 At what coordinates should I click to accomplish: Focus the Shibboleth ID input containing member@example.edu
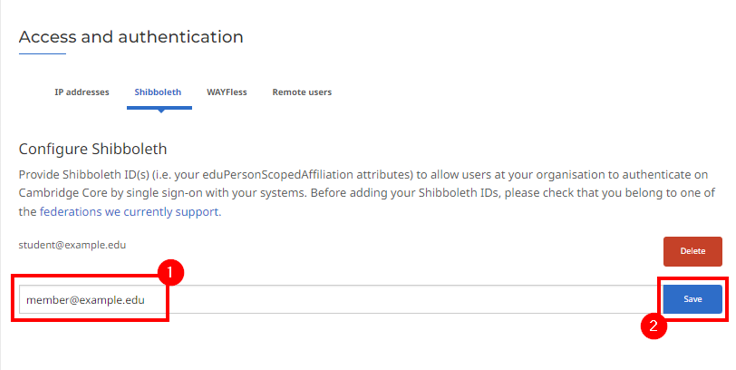340,300
